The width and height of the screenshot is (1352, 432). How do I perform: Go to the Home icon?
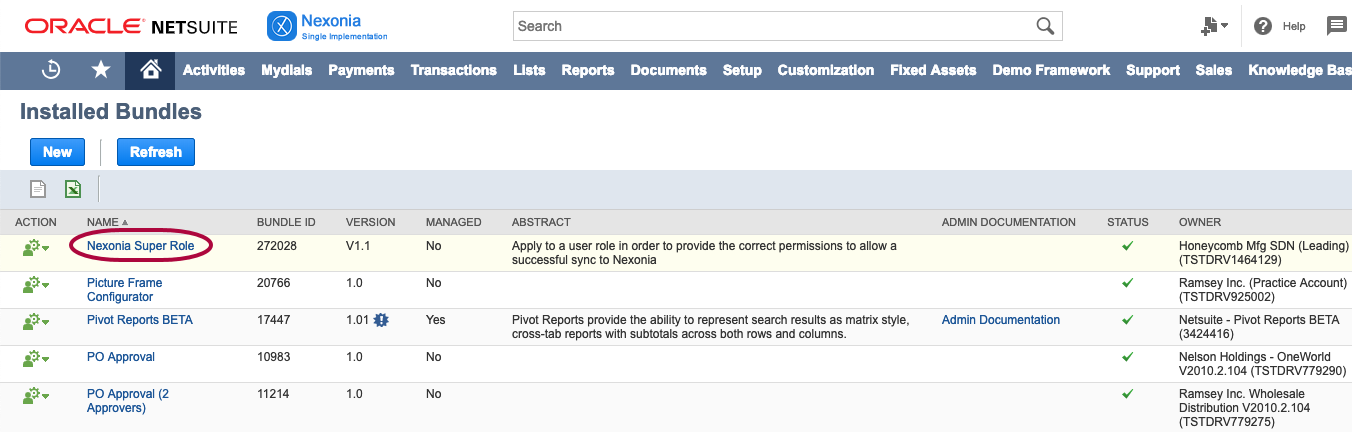150,70
